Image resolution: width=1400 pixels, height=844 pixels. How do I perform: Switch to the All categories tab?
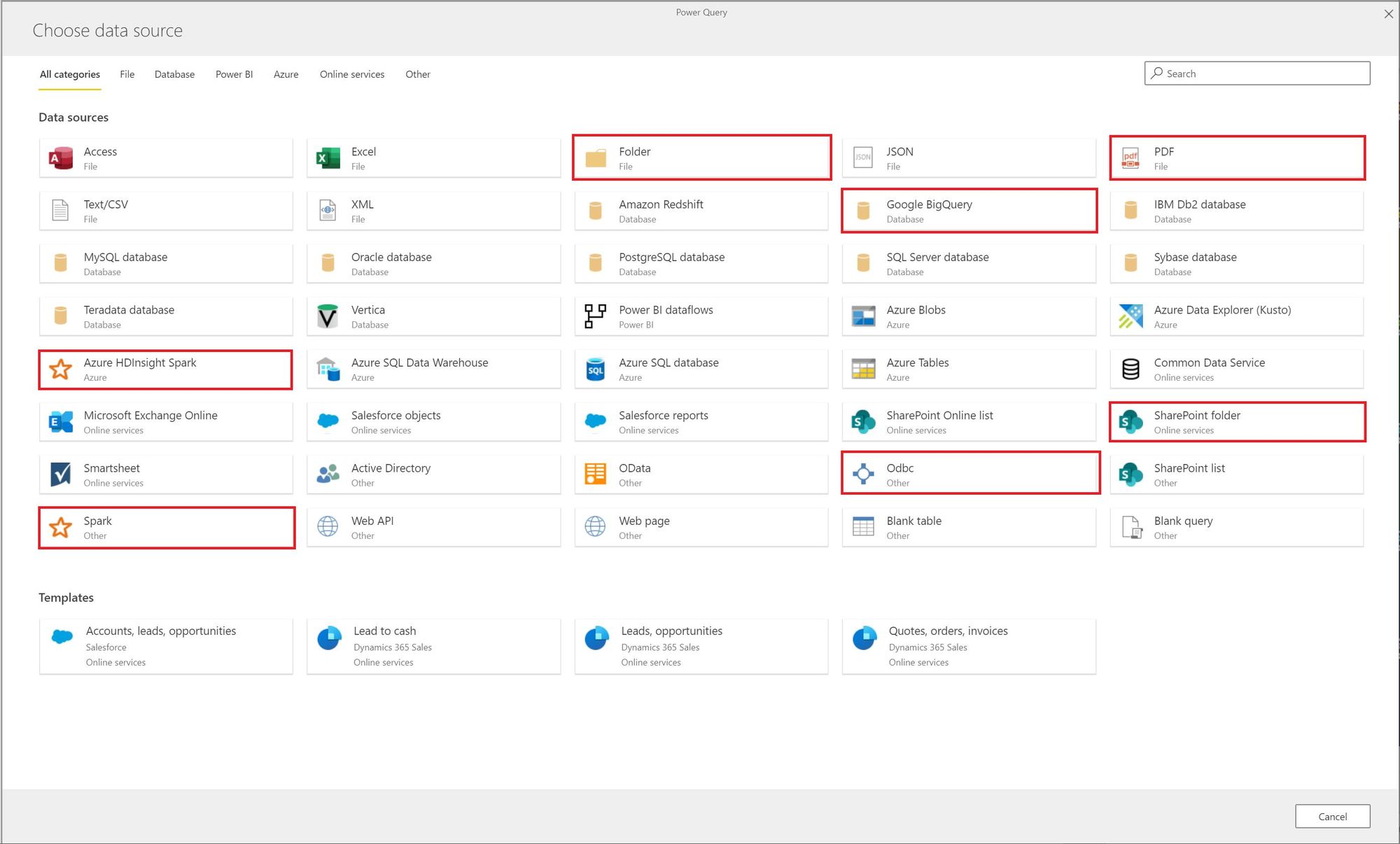(70, 74)
